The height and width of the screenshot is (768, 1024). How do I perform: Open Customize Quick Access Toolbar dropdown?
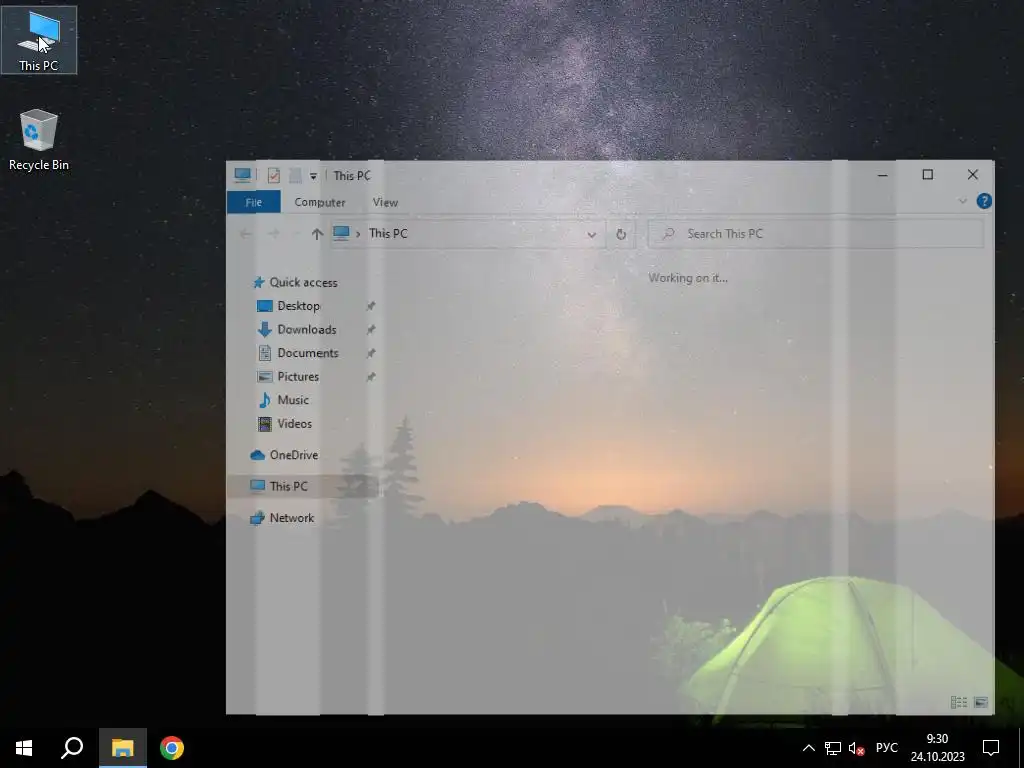(313, 176)
